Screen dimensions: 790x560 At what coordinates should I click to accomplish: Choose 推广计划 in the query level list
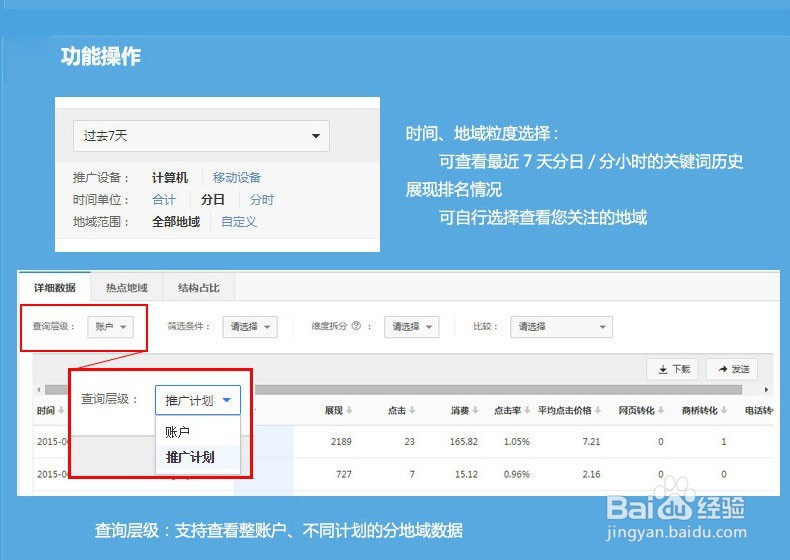click(x=198, y=457)
